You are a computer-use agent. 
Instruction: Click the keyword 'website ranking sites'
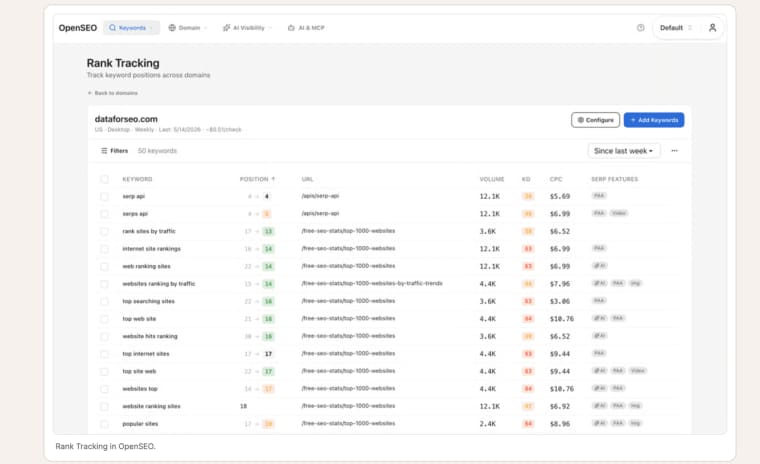[151, 406]
